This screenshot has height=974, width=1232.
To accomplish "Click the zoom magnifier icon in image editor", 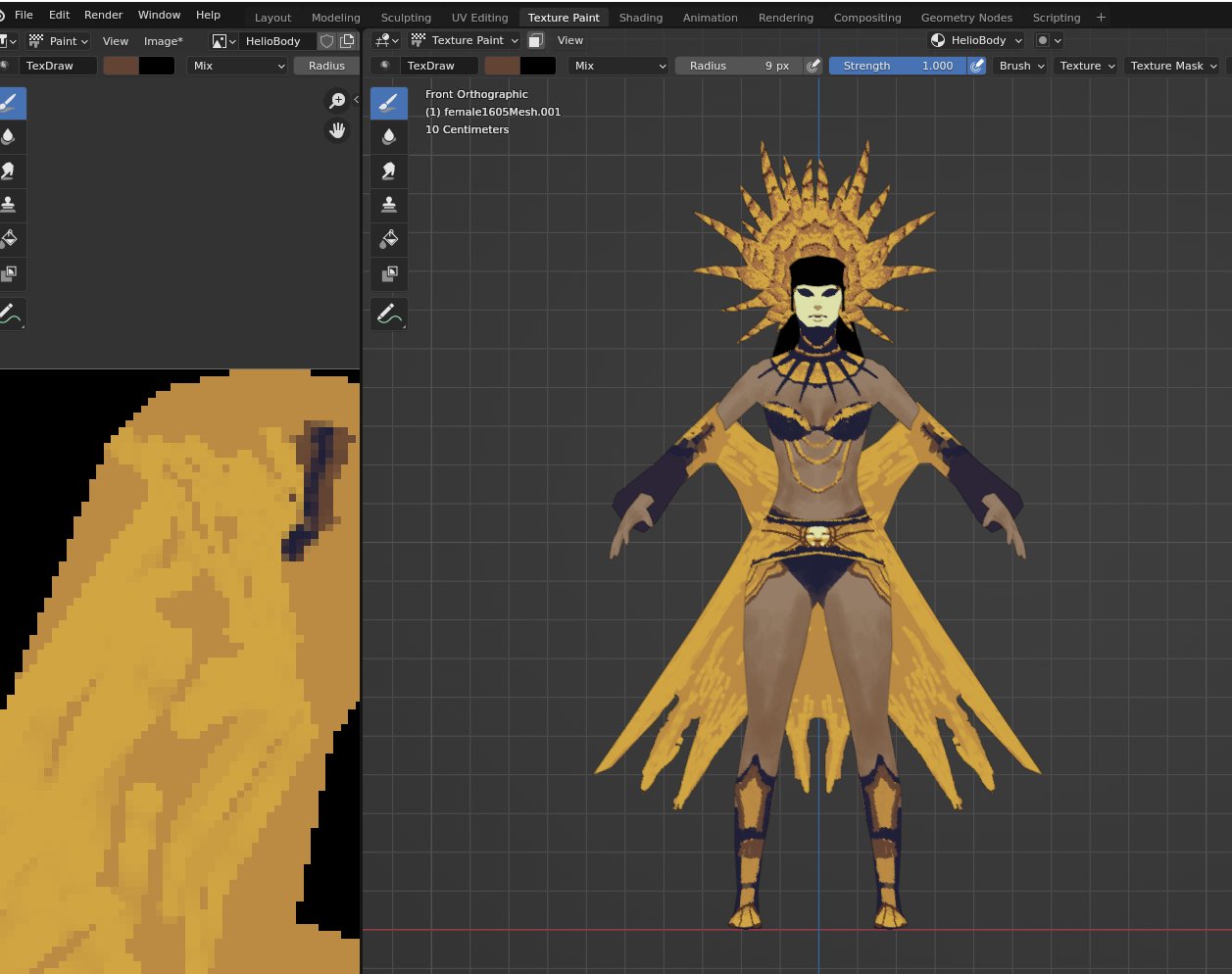I will click(337, 101).
